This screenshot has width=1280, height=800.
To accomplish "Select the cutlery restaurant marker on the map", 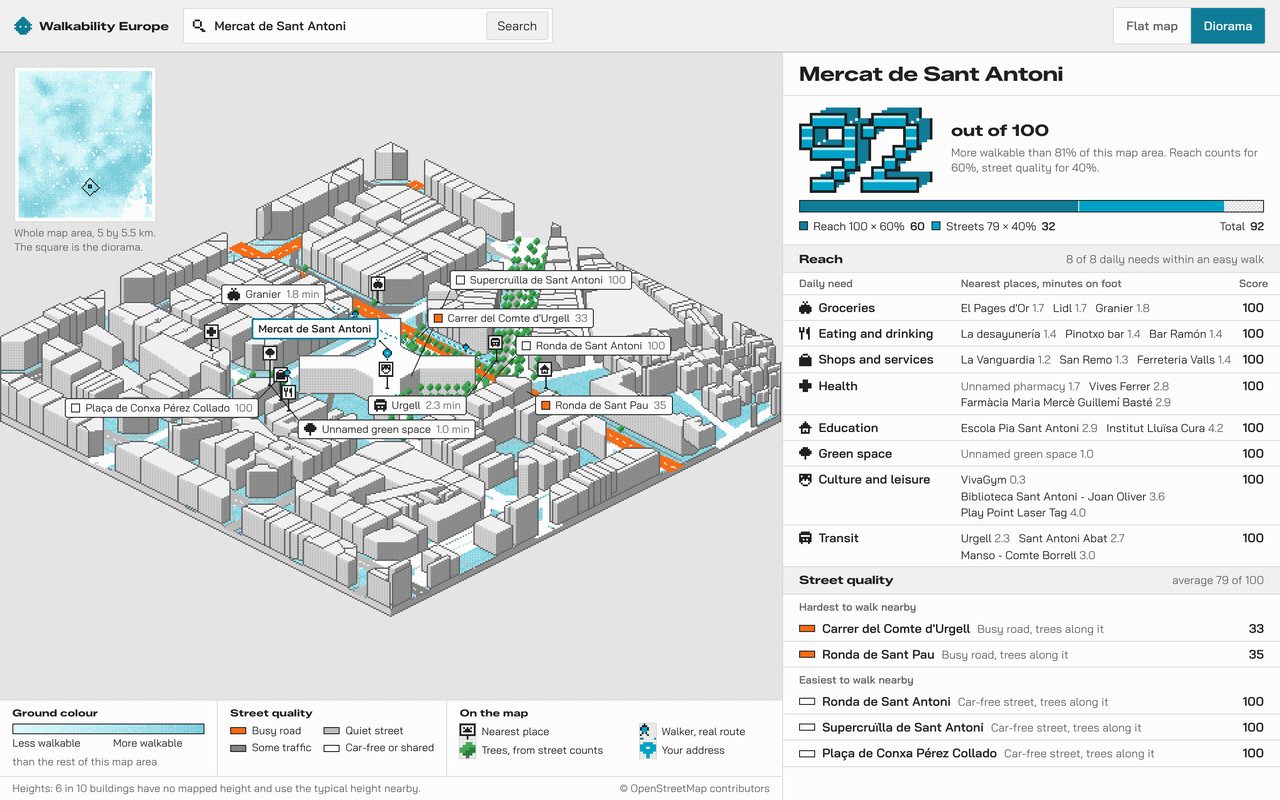I will [x=288, y=393].
